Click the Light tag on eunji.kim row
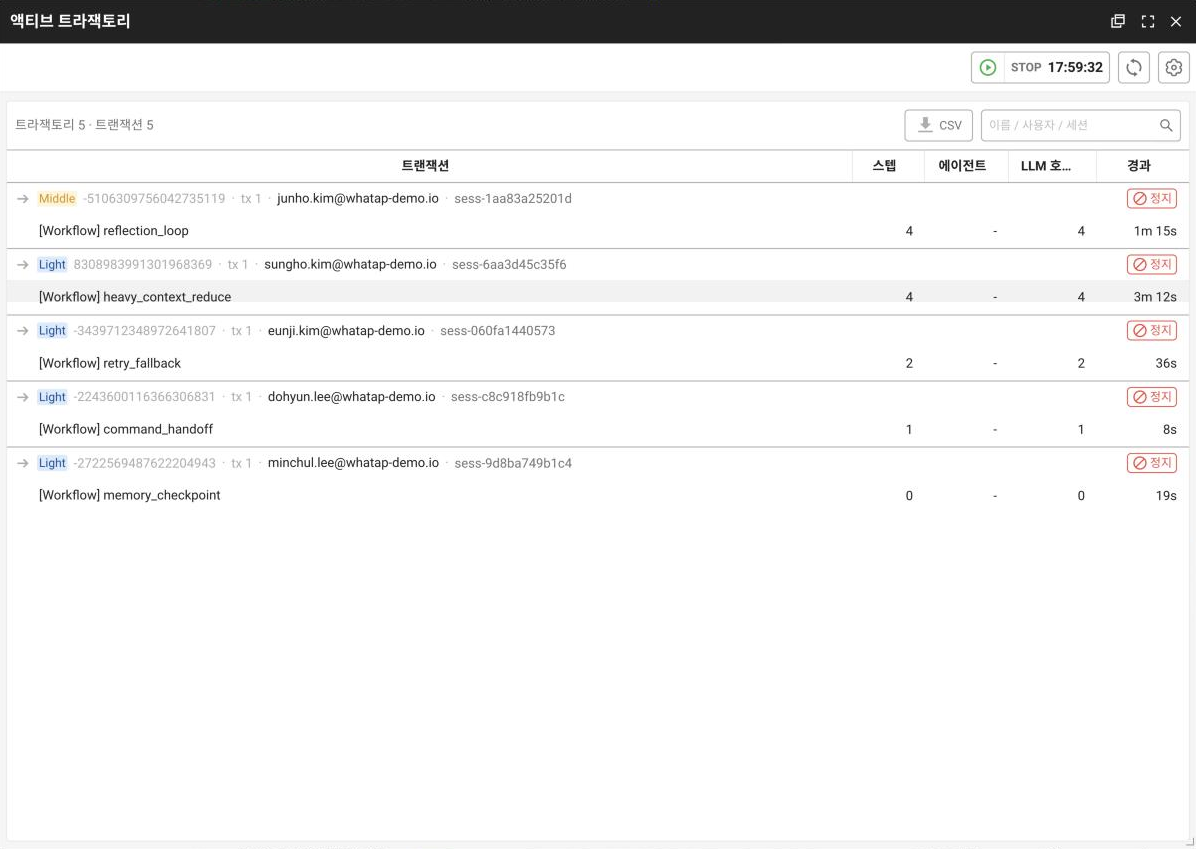 (x=52, y=330)
